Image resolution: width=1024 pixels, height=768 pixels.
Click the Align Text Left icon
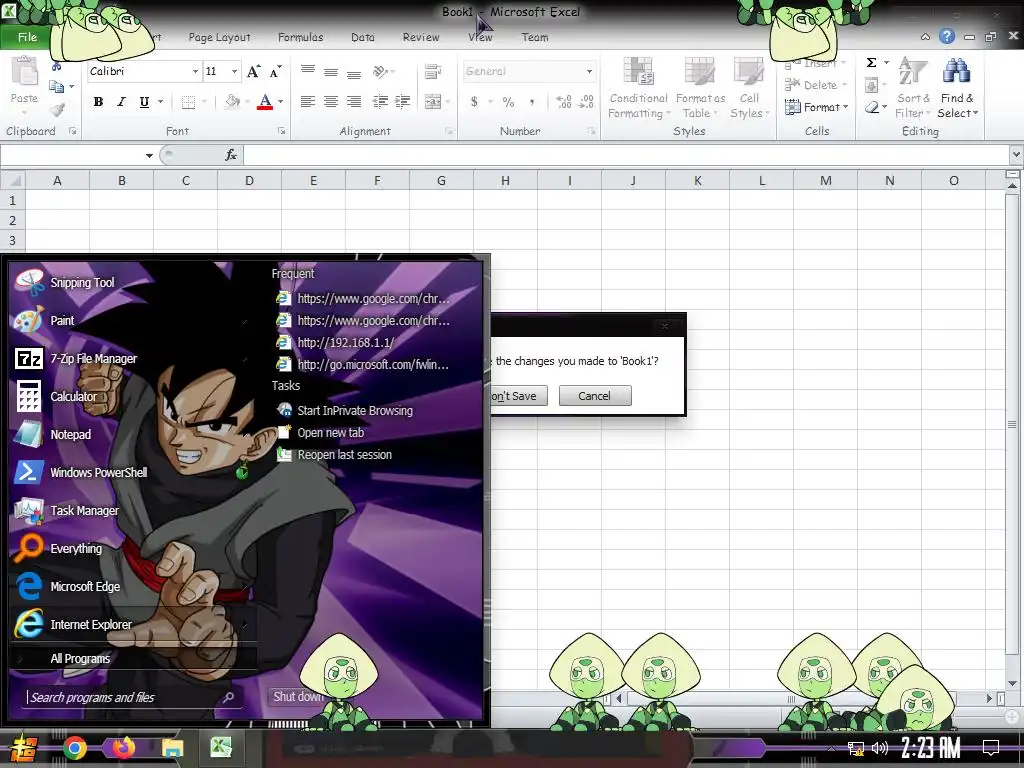[308, 101]
